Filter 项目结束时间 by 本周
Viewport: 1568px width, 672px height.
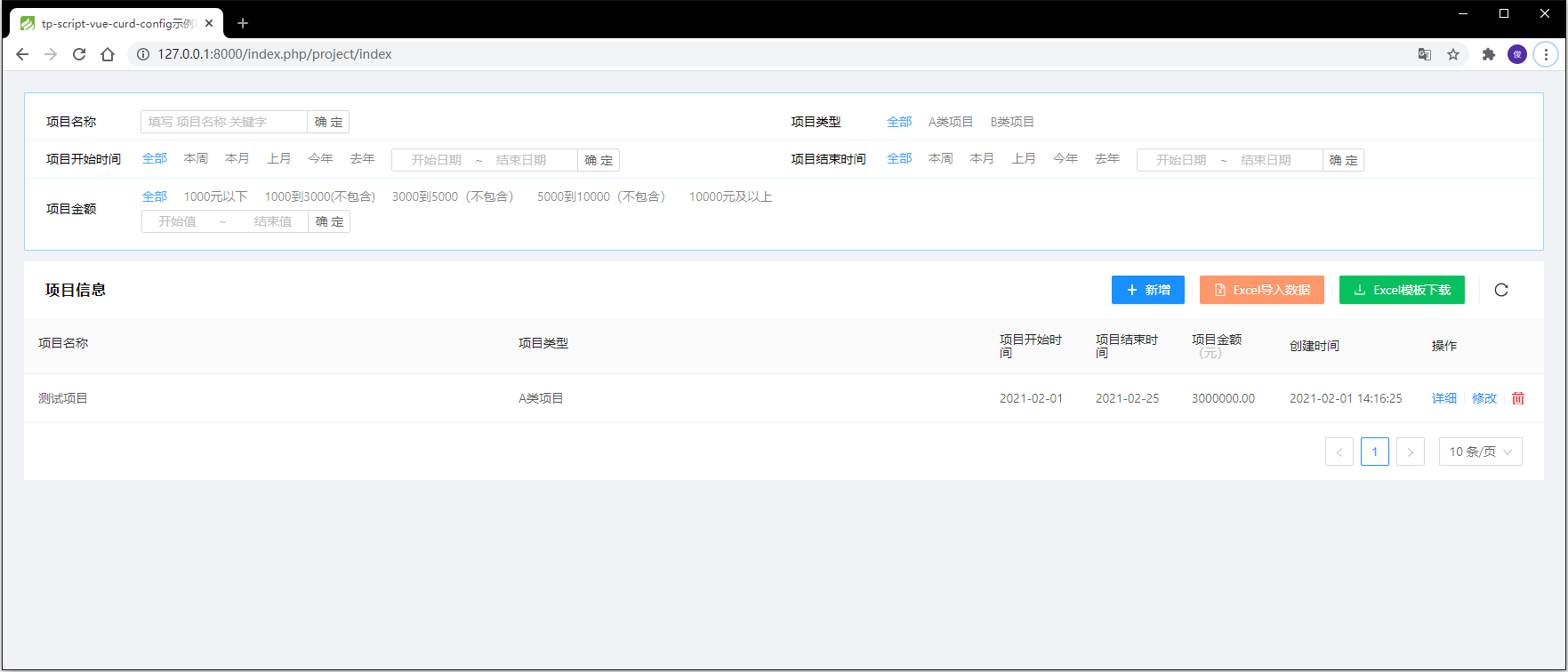point(941,158)
